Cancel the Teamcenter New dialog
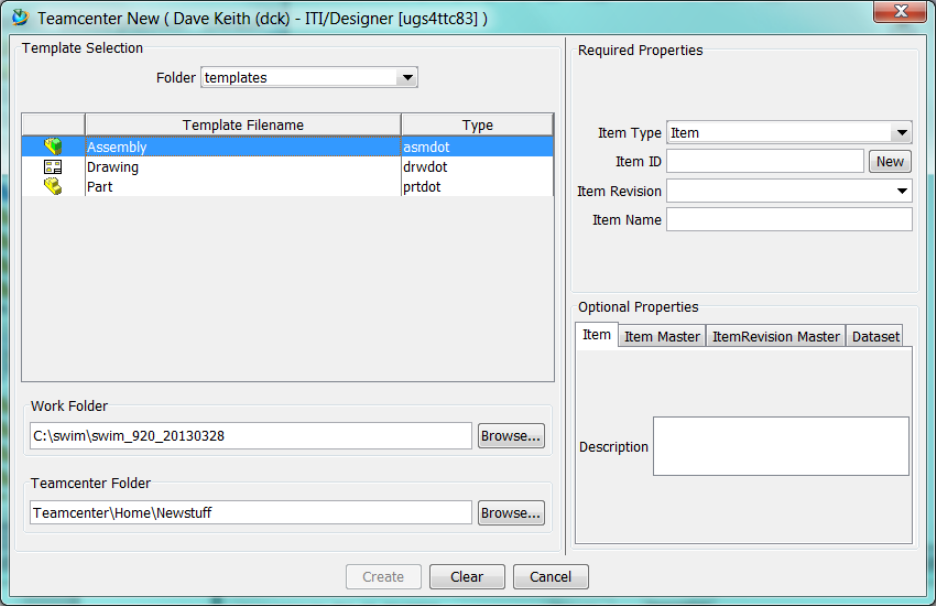Screen dimensions: 936x606 pos(550,577)
